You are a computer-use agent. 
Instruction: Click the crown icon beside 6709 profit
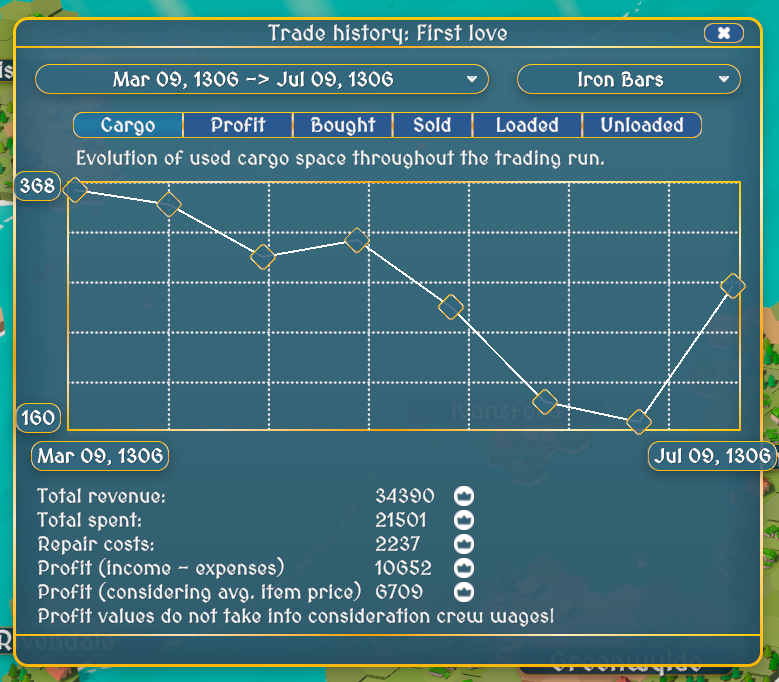pos(464,593)
